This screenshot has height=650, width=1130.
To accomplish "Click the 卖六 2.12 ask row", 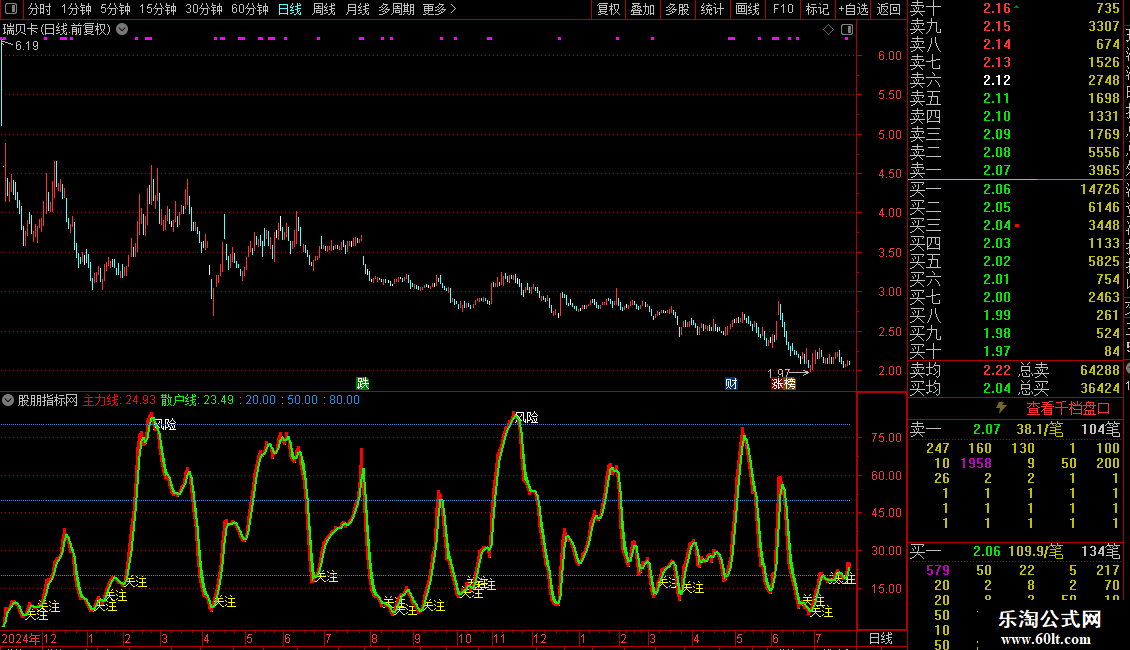I will coord(1015,80).
